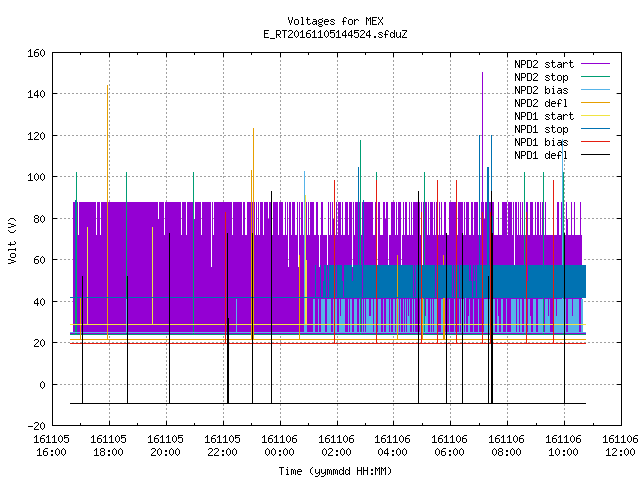Click the 161106 12:00 time tick label

620,446
